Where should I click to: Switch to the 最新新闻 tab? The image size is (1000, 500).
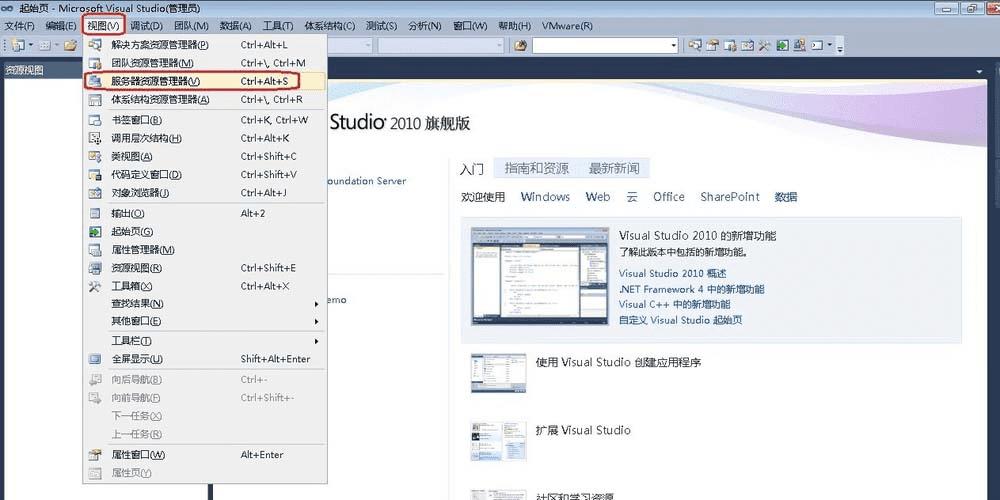(614, 168)
